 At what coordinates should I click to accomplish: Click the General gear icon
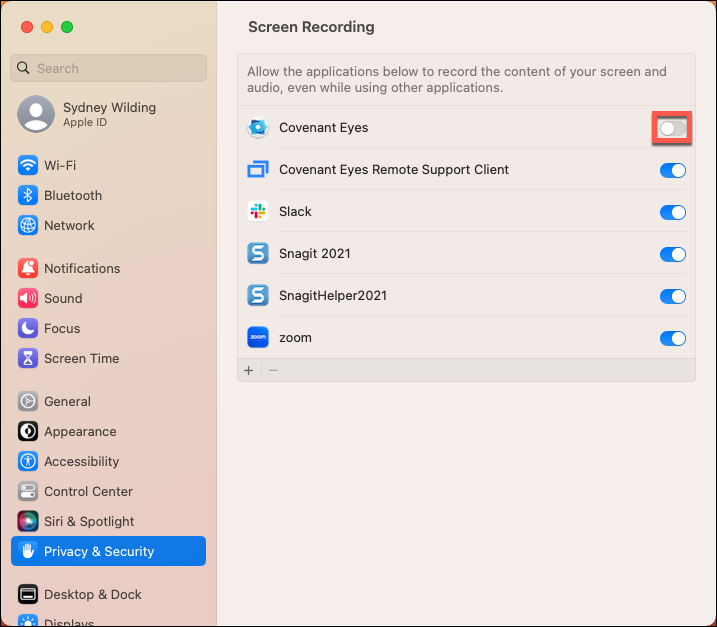[x=28, y=401]
